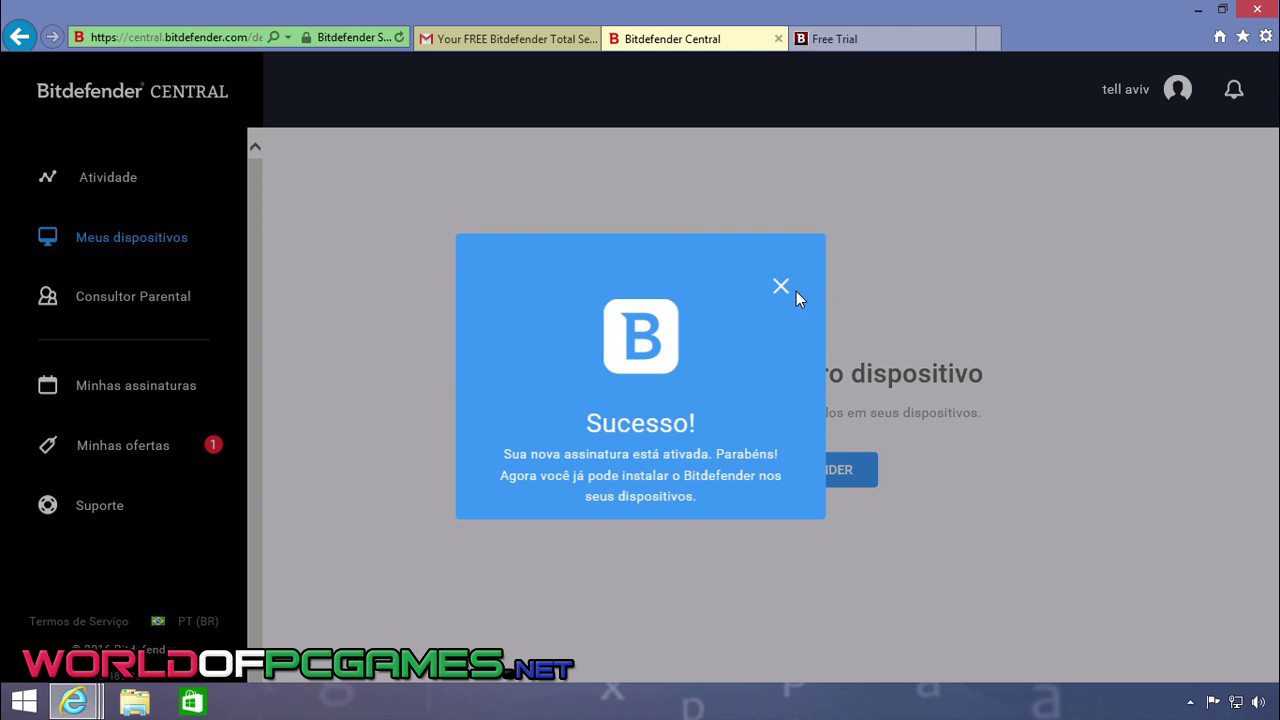Open File Explorer from the taskbar
The image size is (1280, 720).
[x=135, y=701]
